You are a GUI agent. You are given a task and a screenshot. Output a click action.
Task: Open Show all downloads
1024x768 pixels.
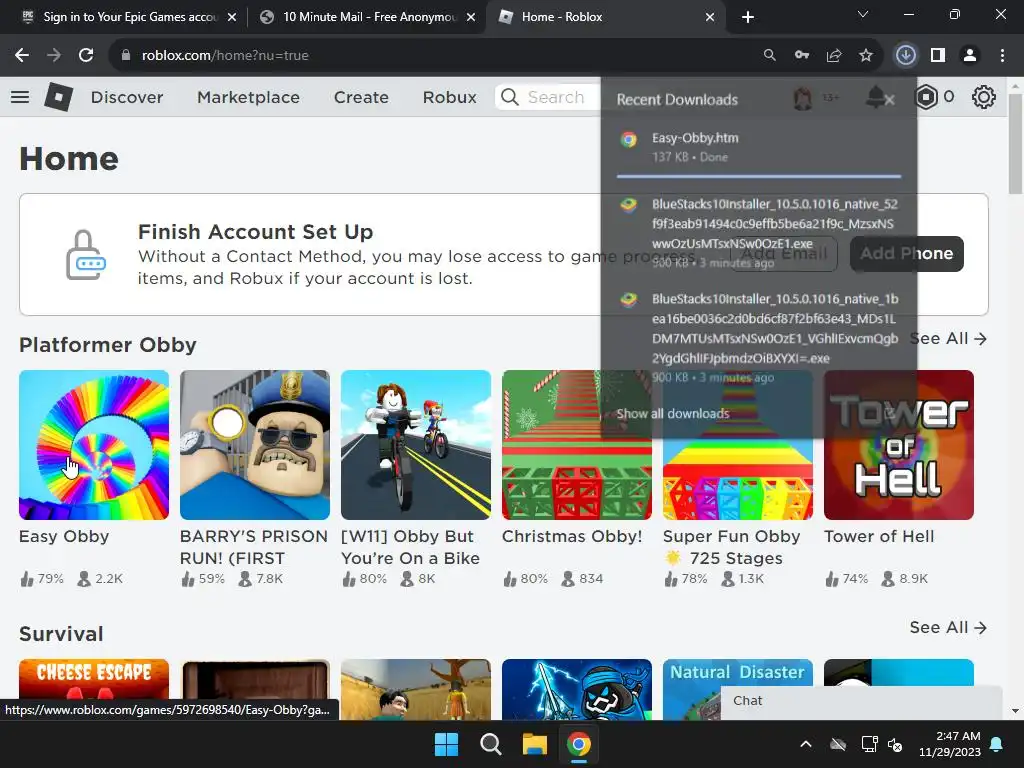673,413
